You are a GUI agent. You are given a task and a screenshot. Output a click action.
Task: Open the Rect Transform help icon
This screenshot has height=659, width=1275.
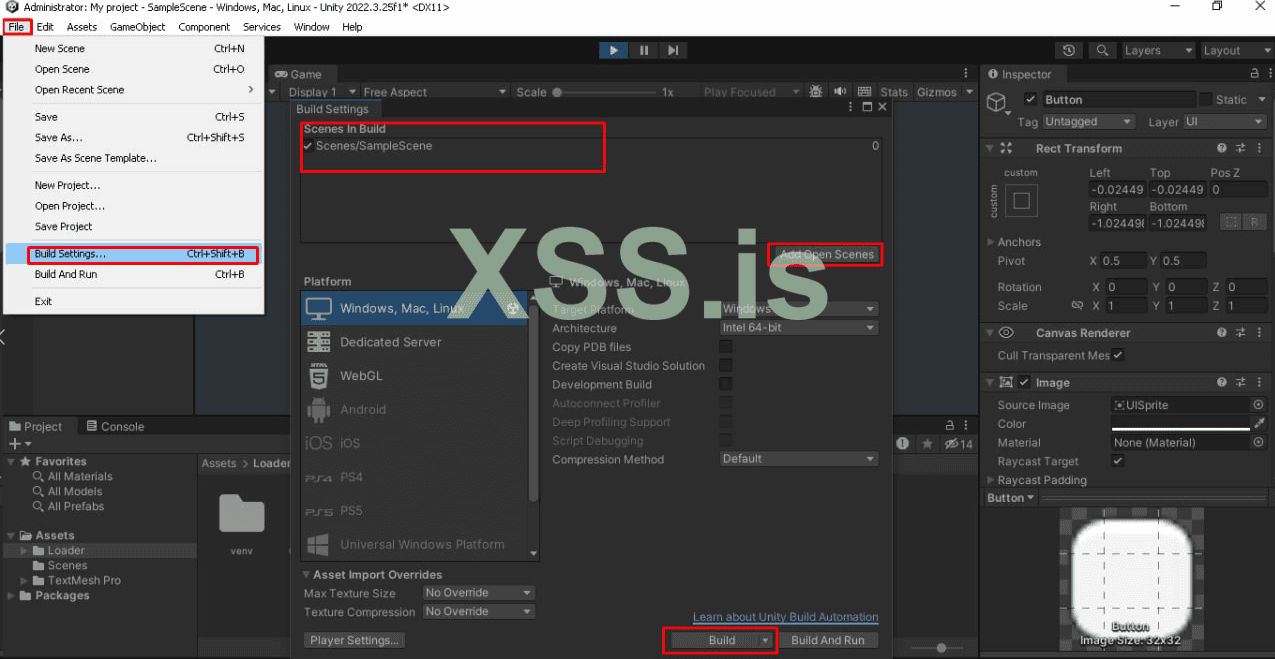(x=1222, y=148)
